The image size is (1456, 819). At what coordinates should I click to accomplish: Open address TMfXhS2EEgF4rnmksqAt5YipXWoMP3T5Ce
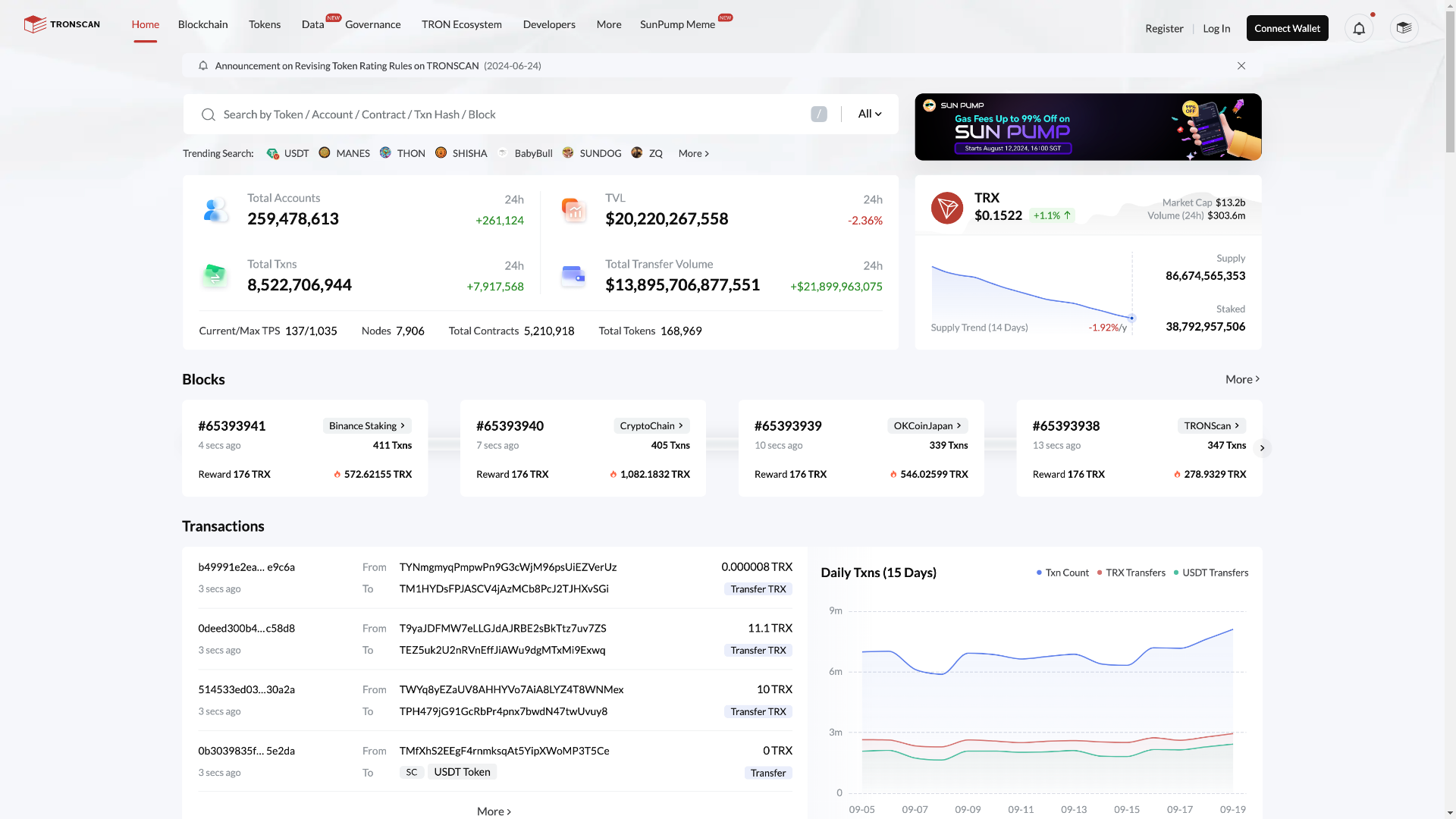(x=504, y=751)
